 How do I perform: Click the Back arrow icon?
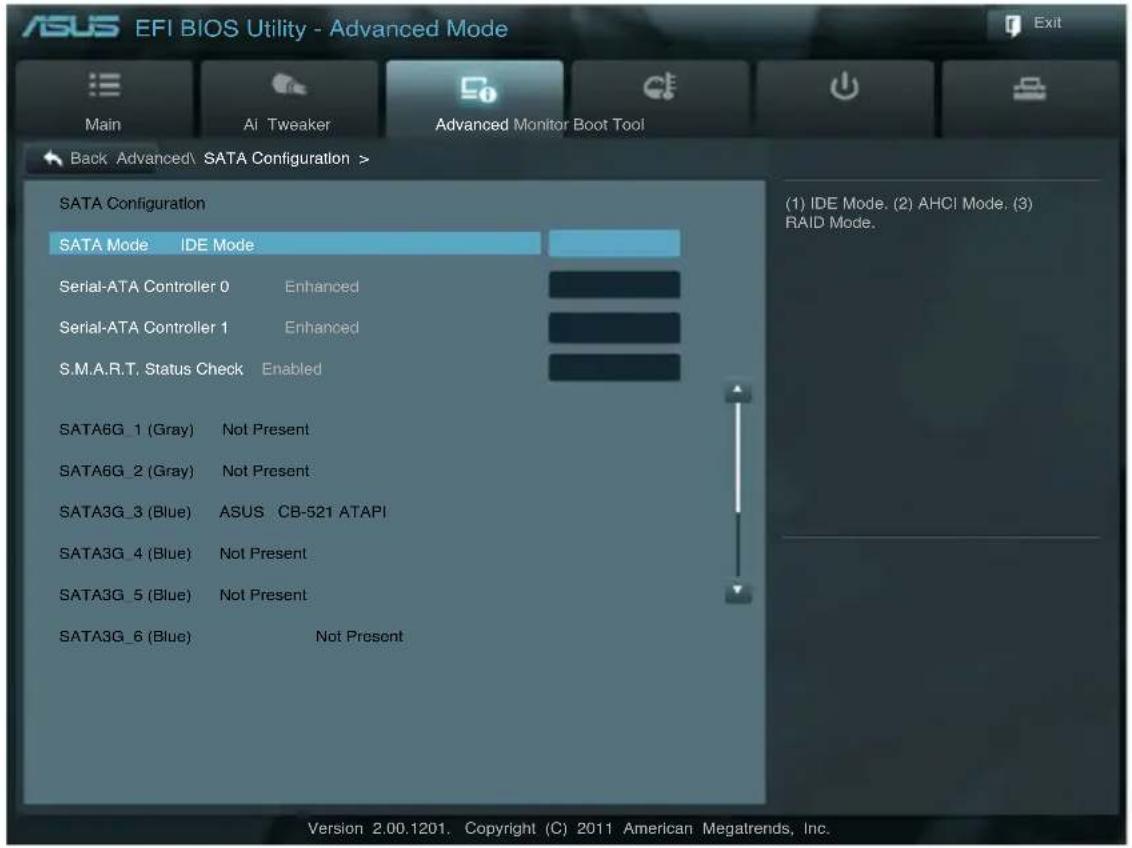(x=52, y=158)
